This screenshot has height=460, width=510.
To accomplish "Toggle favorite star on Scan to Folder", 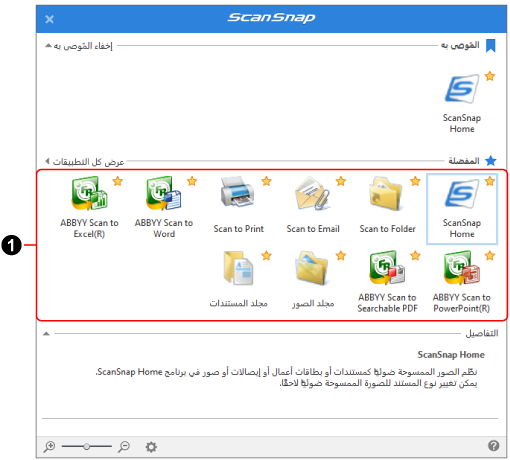I will tap(415, 181).
